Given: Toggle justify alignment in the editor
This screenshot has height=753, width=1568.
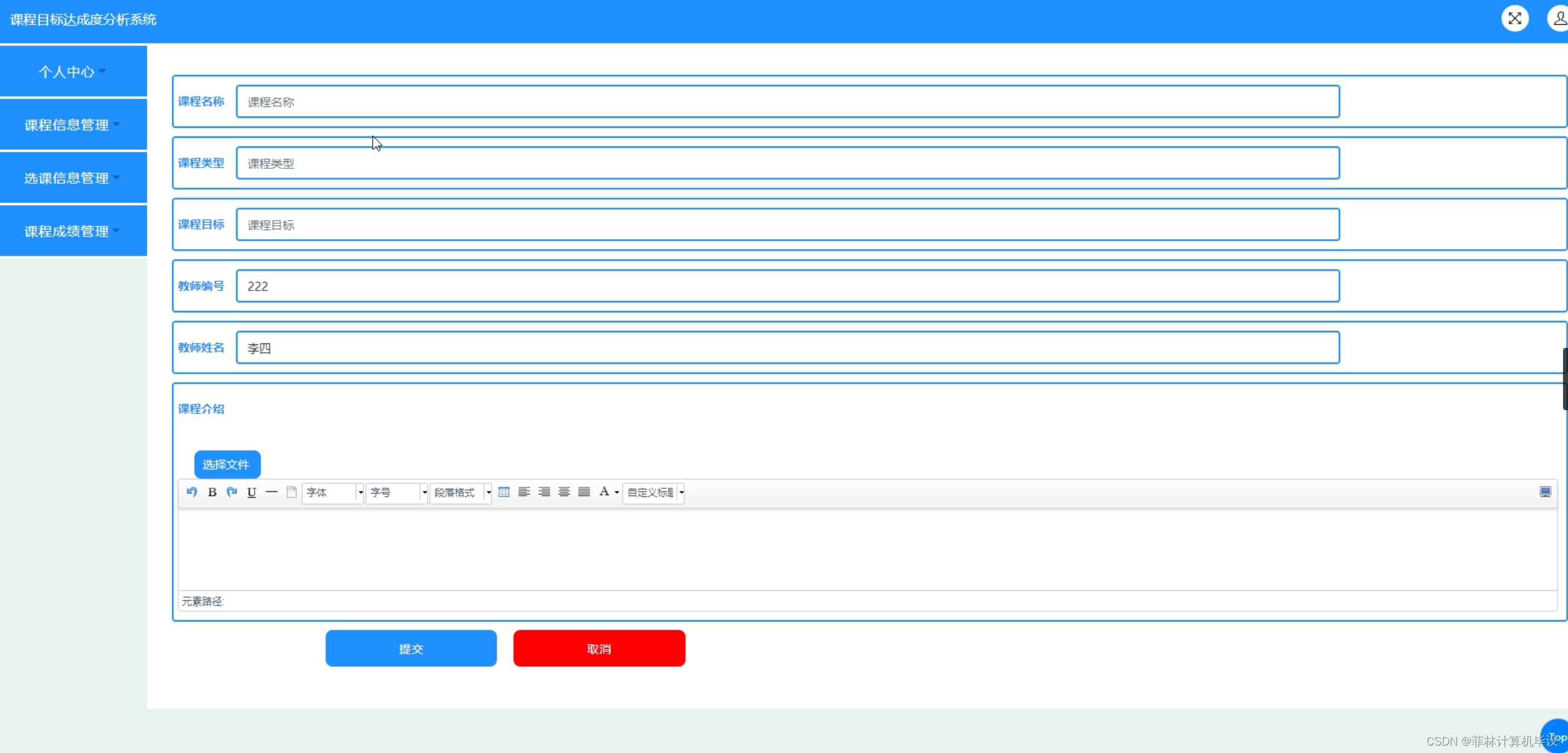Looking at the screenshot, I should click(584, 492).
